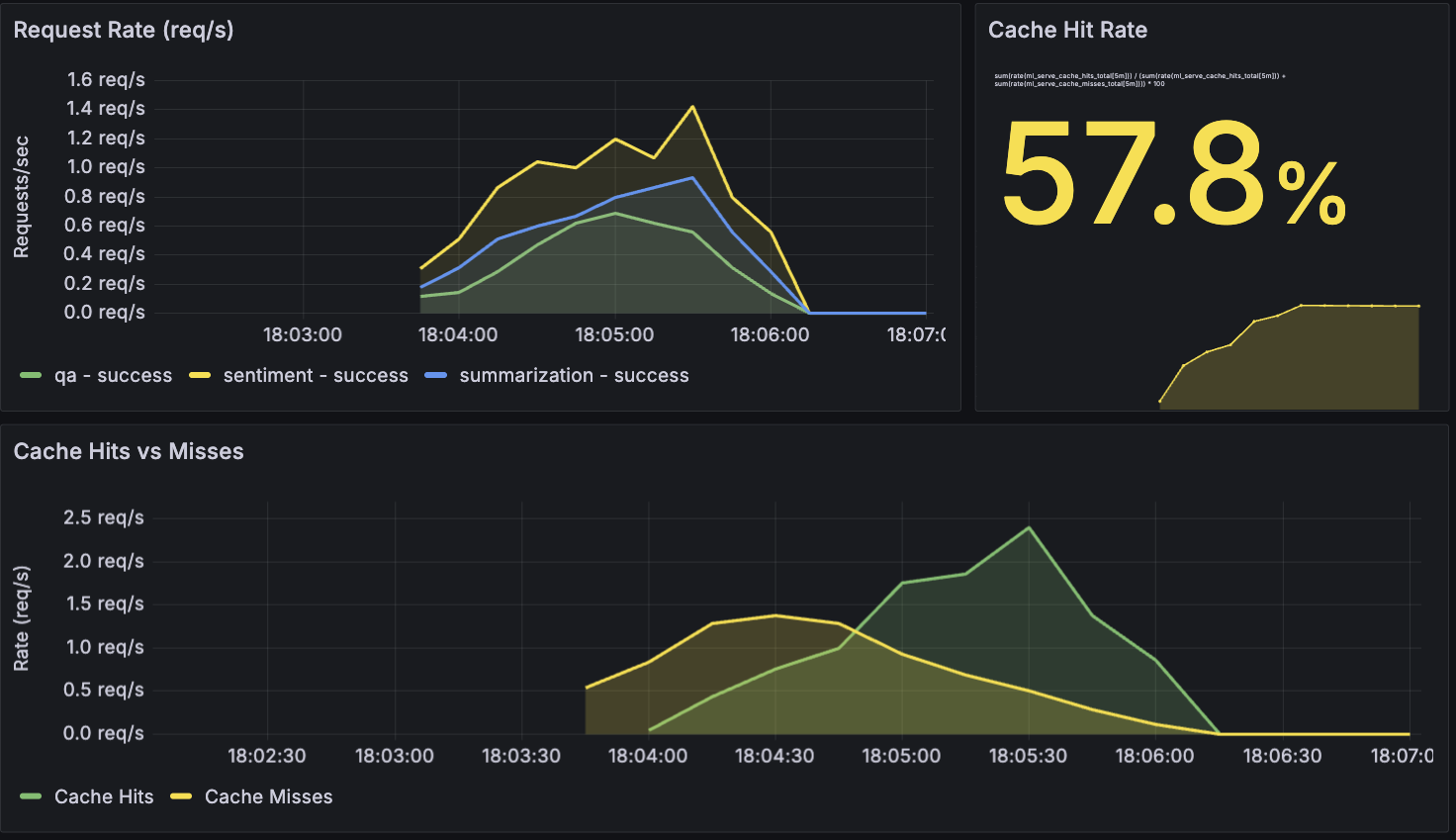This screenshot has width=1456, height=840.
Task: Click the blue marker beside 'summarization - success'
Action: (x=438, y=375)
